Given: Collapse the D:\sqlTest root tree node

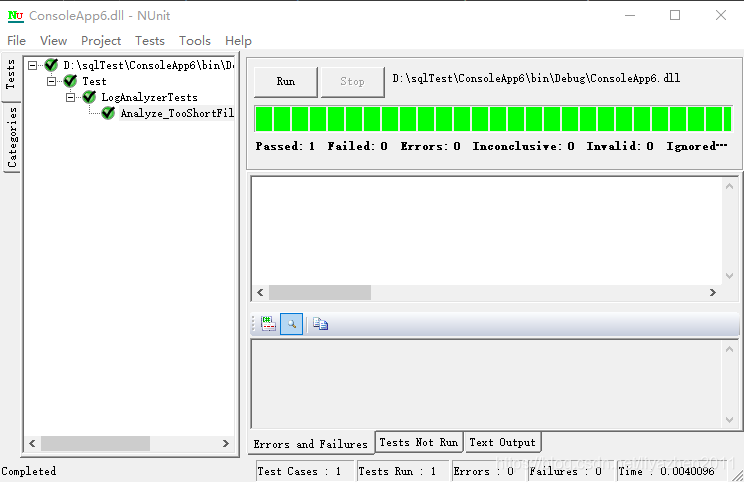Looking at the screenshot, I should [32, 65].
